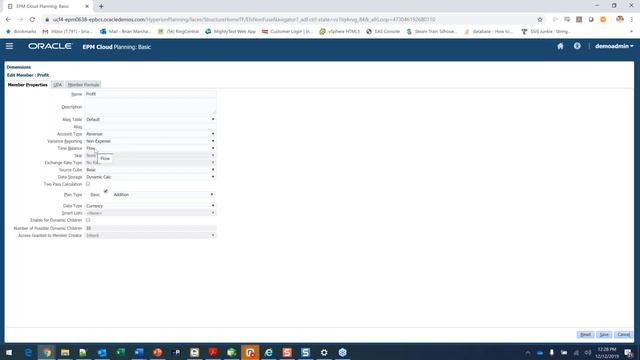640x360 pixels.
Task: Open the Account Type dropdown
Action: (150, 134)
